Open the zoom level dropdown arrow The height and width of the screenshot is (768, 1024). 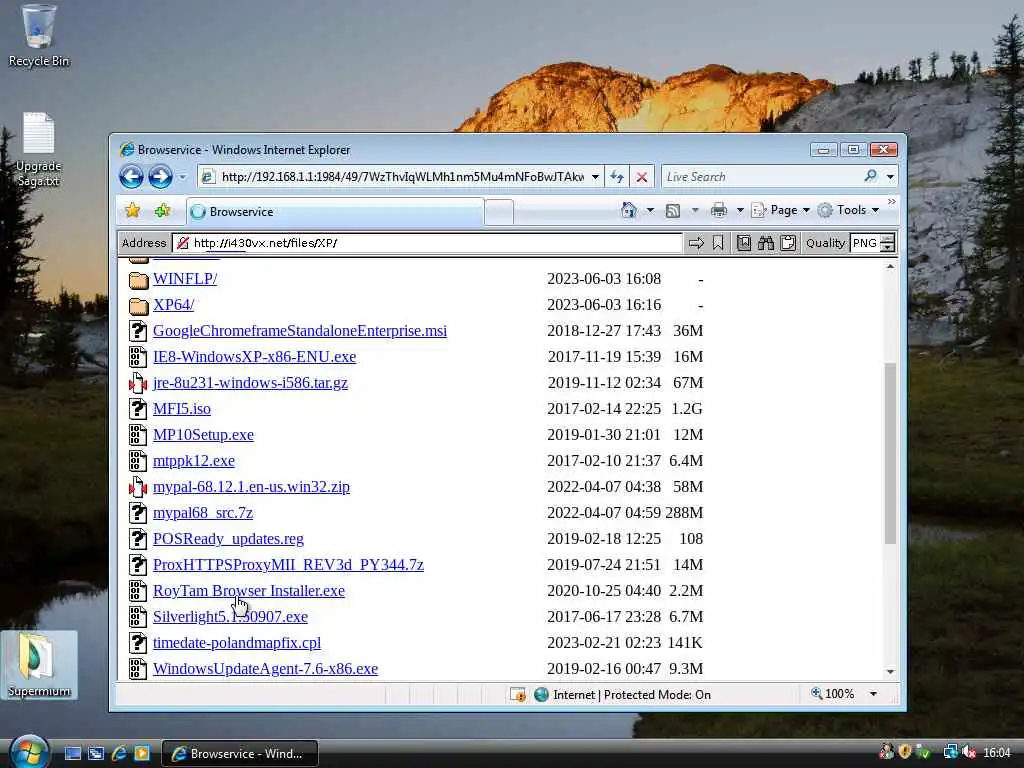pos(873,694)
